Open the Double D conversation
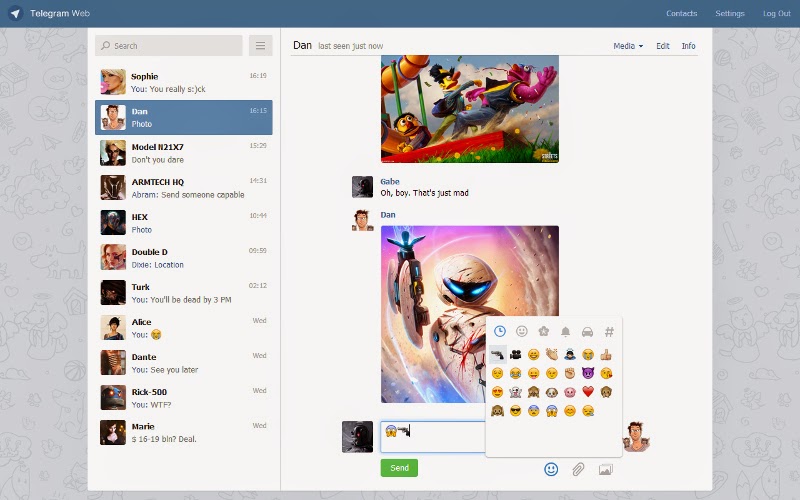This screenshot has width=800, height=500. click(184, 258)
